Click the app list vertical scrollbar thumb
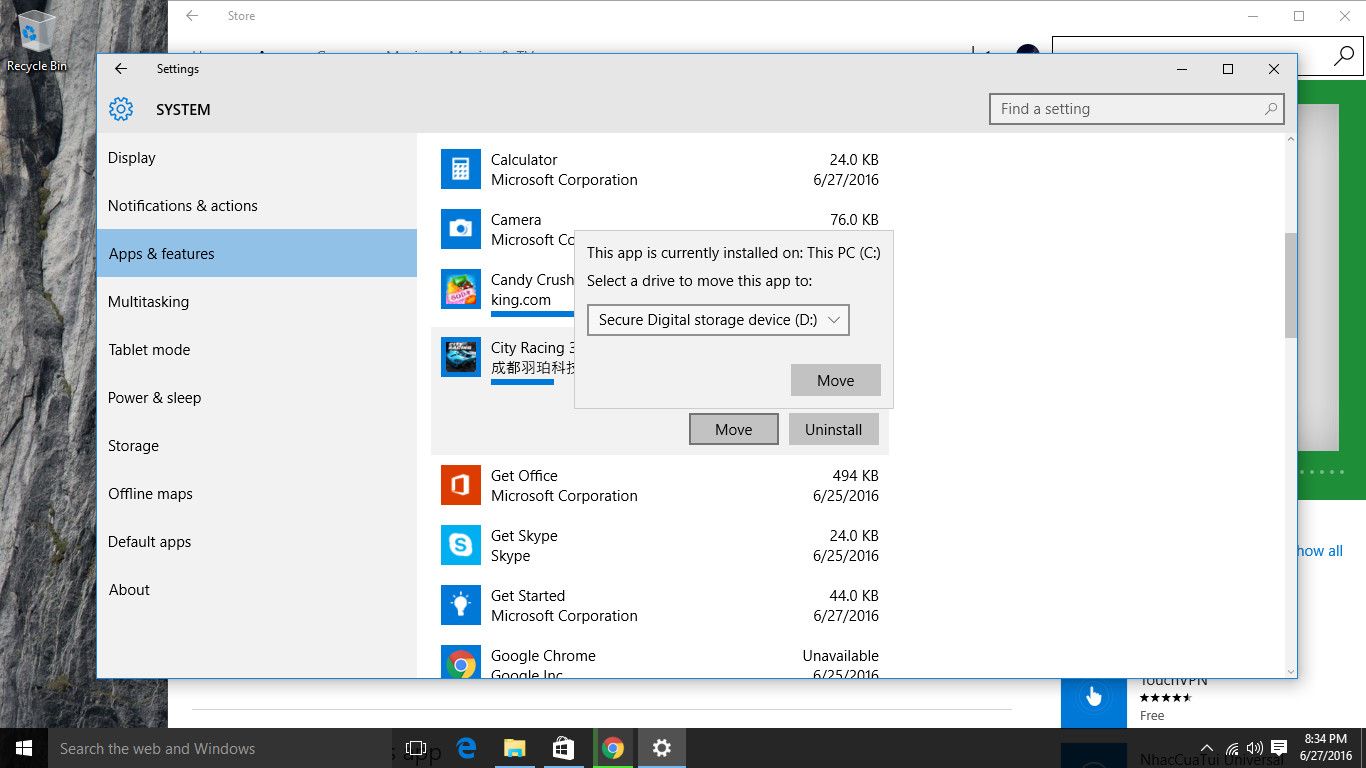Image resolution: width=1366 pixels, height=768 pixels. click(x=1290, y=285)
